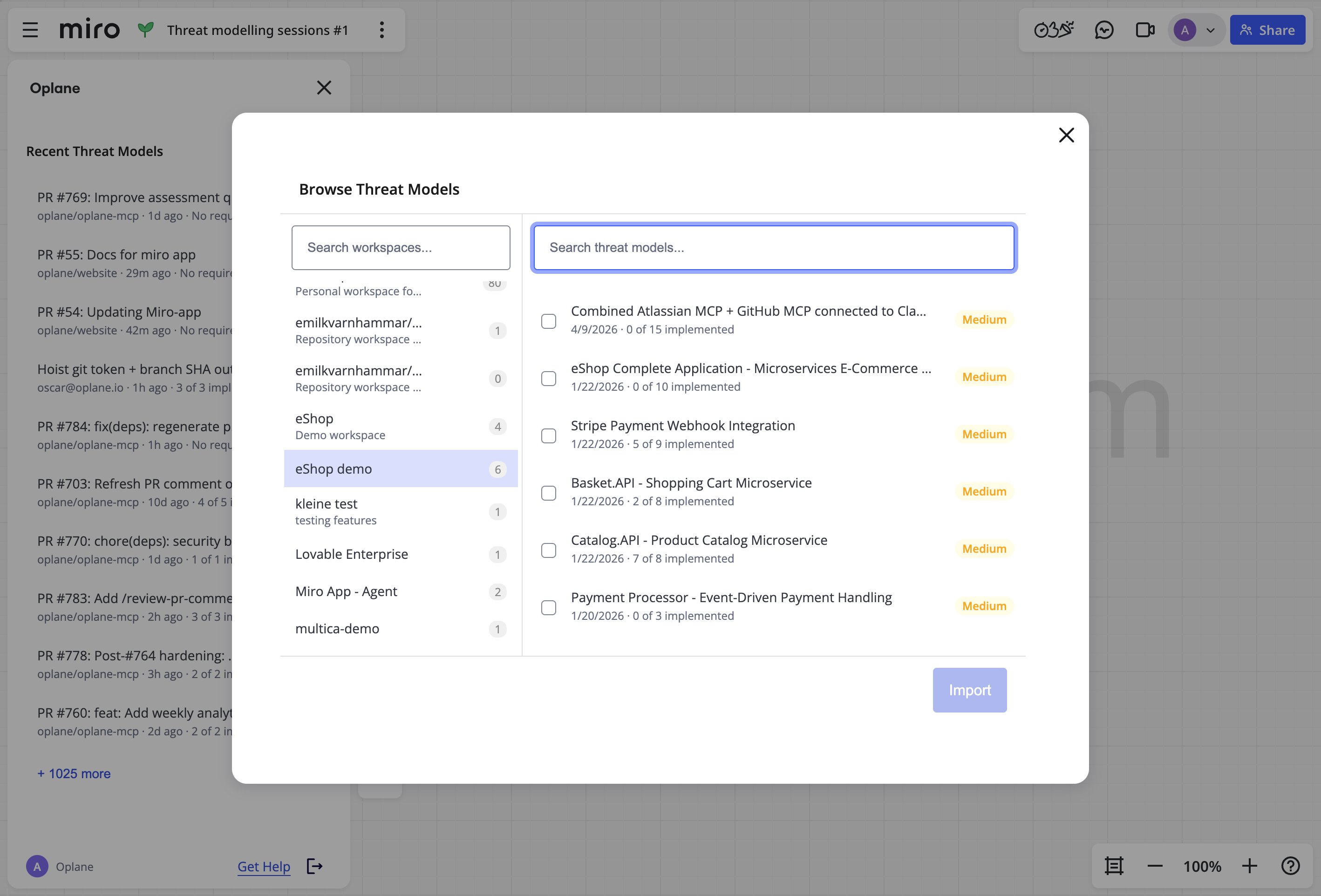Open the Miro App - Agent workspace
The width and height of the screenshot is (1321, 896).
coord(401,591)
